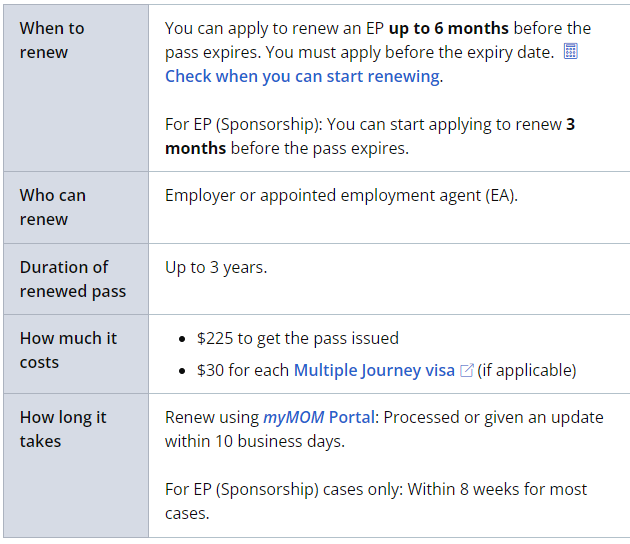The width and height of the screenshot is (630, 544).
Task: Open the Multiple Journey visa link
Action: click(374, 370)
